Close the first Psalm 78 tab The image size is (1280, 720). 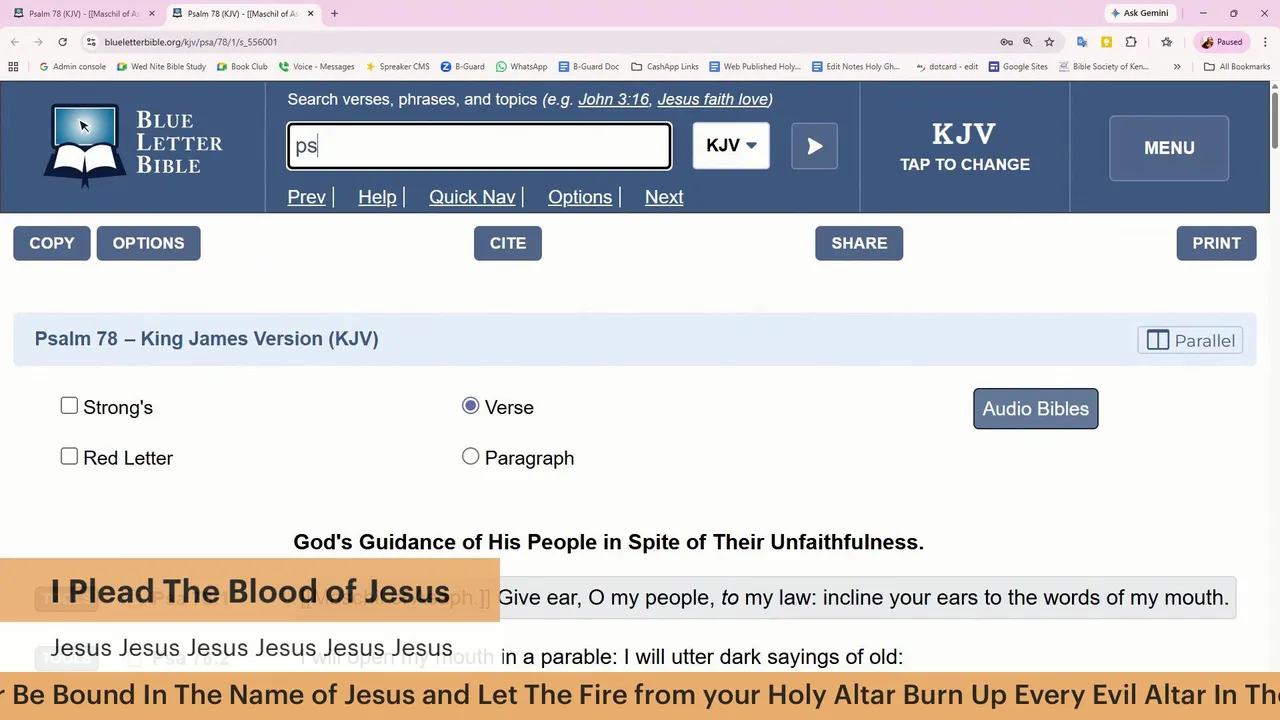tap(152, 14)
